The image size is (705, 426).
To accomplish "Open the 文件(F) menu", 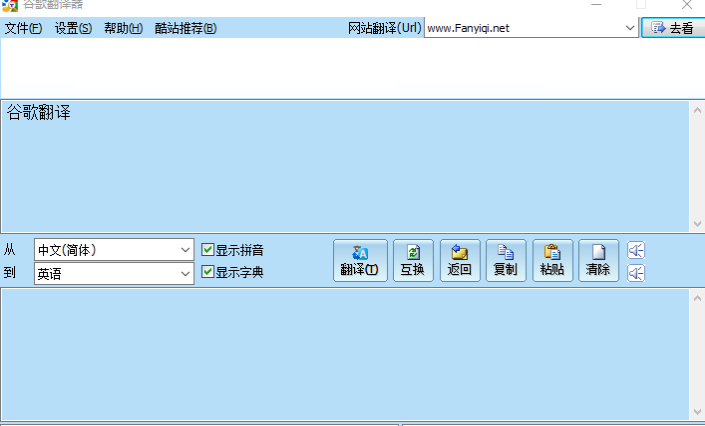I will 23,28.
